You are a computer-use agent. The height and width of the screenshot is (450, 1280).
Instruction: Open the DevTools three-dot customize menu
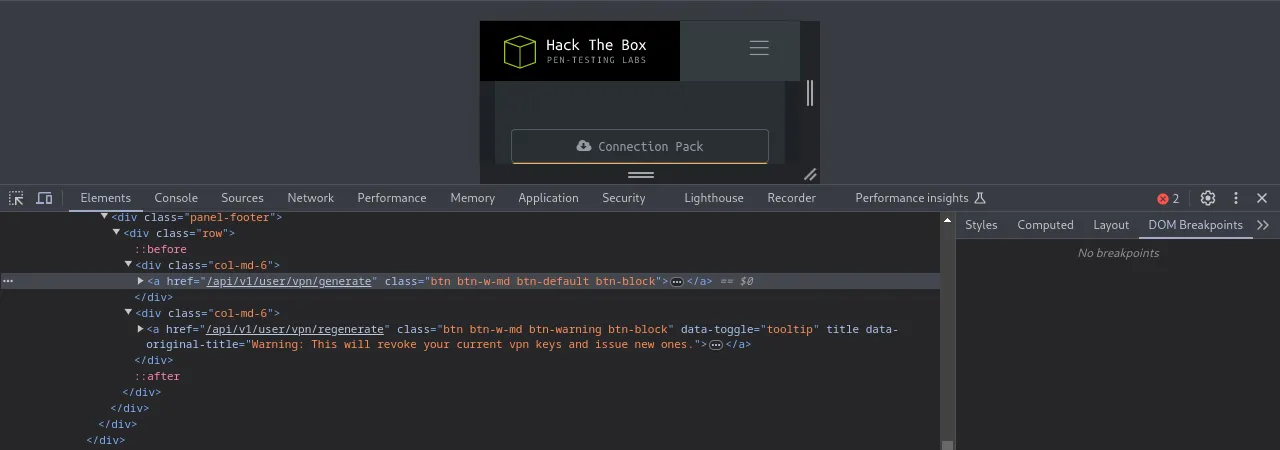click(1236, 198)
